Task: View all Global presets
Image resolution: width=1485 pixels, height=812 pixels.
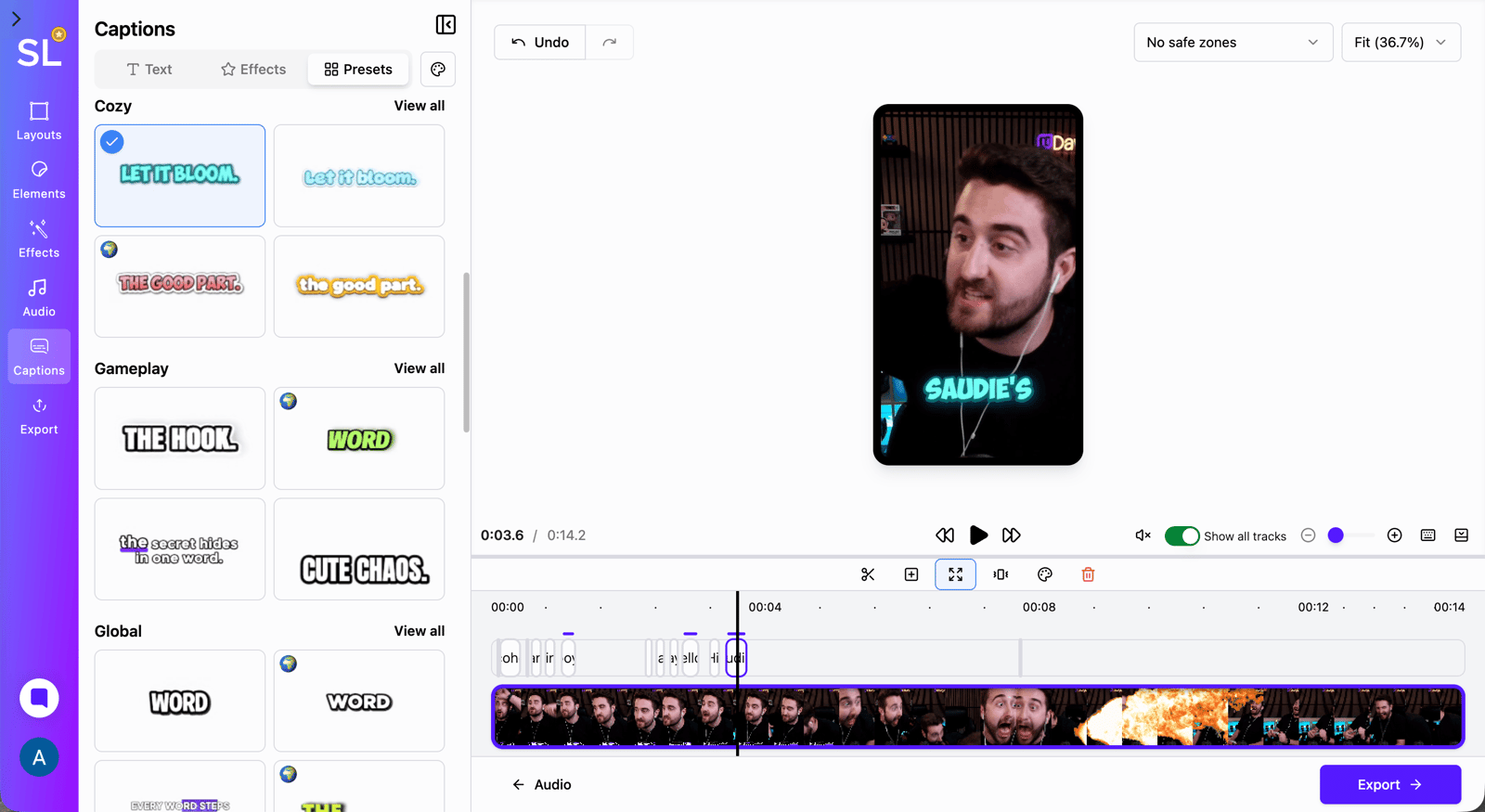Action: tap(419, 631)
